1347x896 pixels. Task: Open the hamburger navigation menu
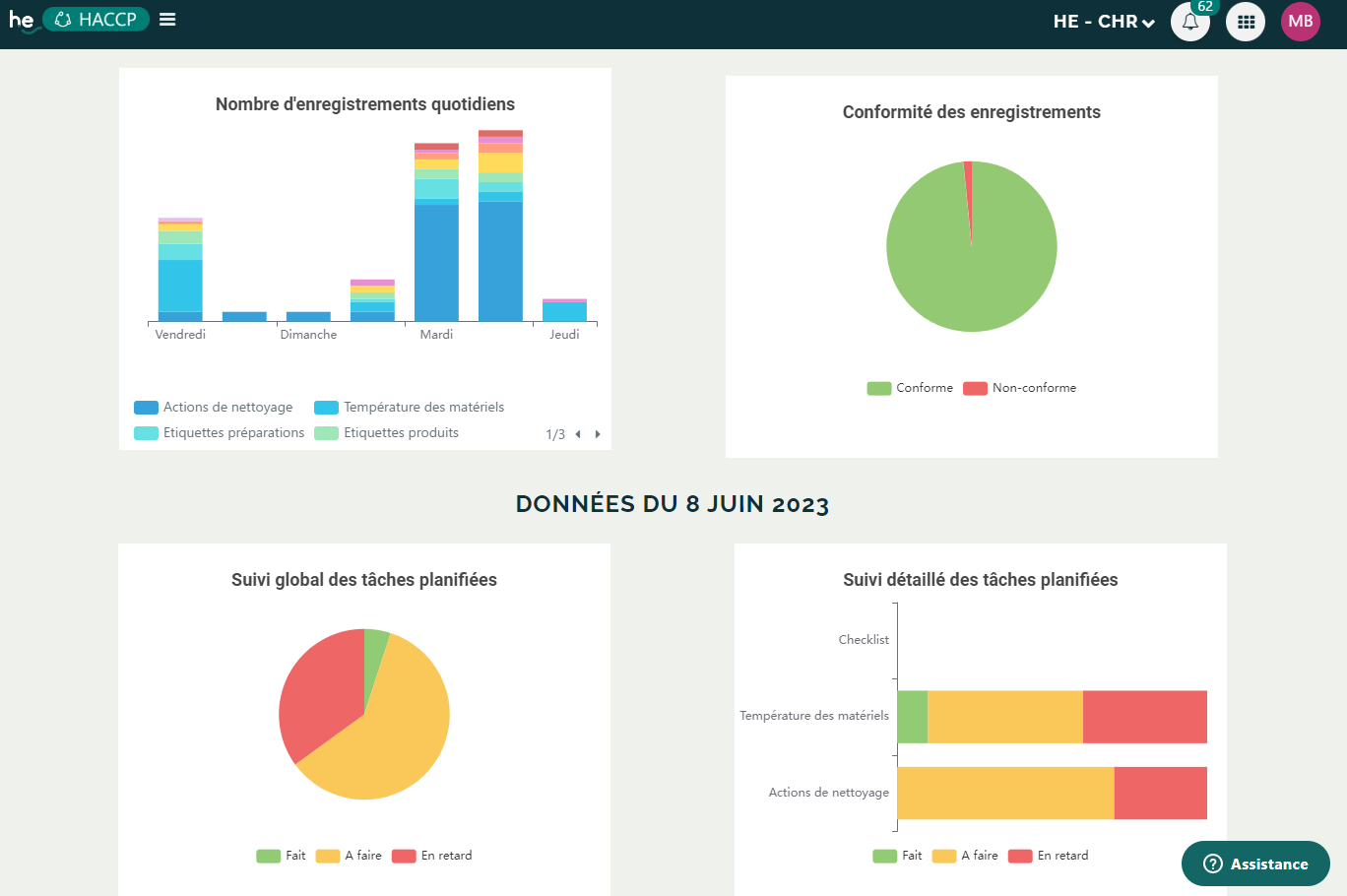167,20
